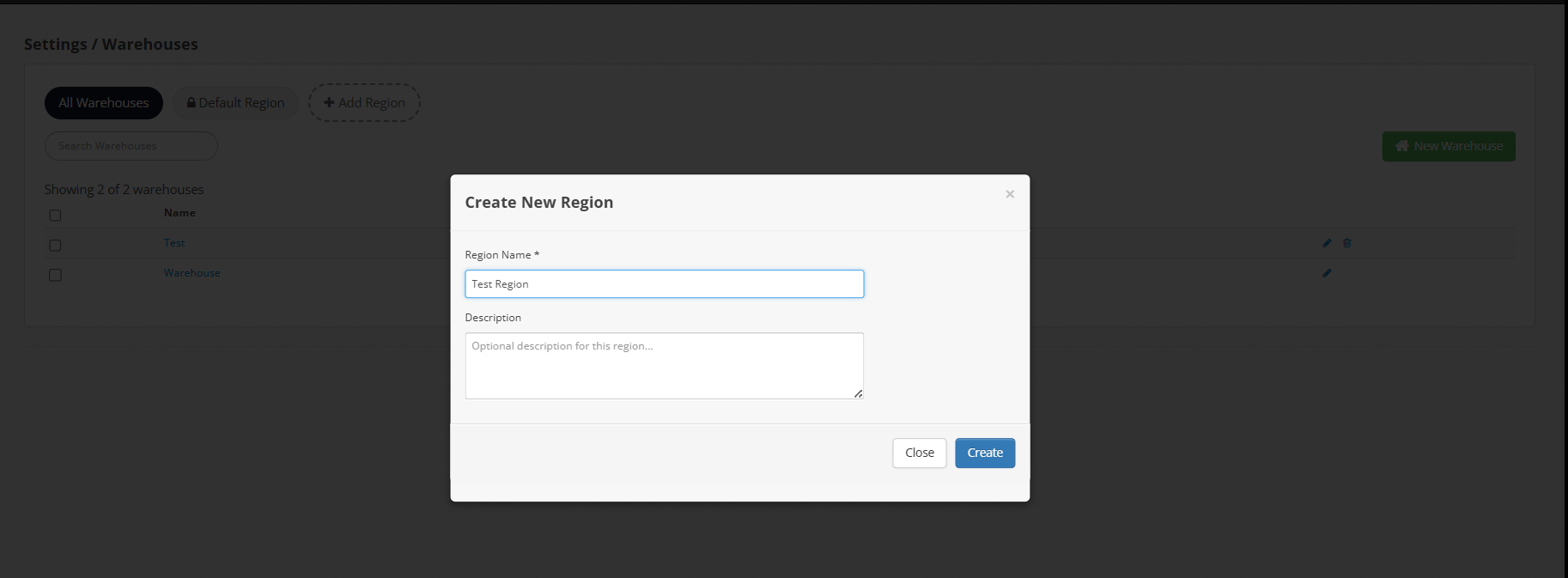The image size is (1568, 578).
Task: Click the 'Region Name *' label
Action: (x=502, y=255)
